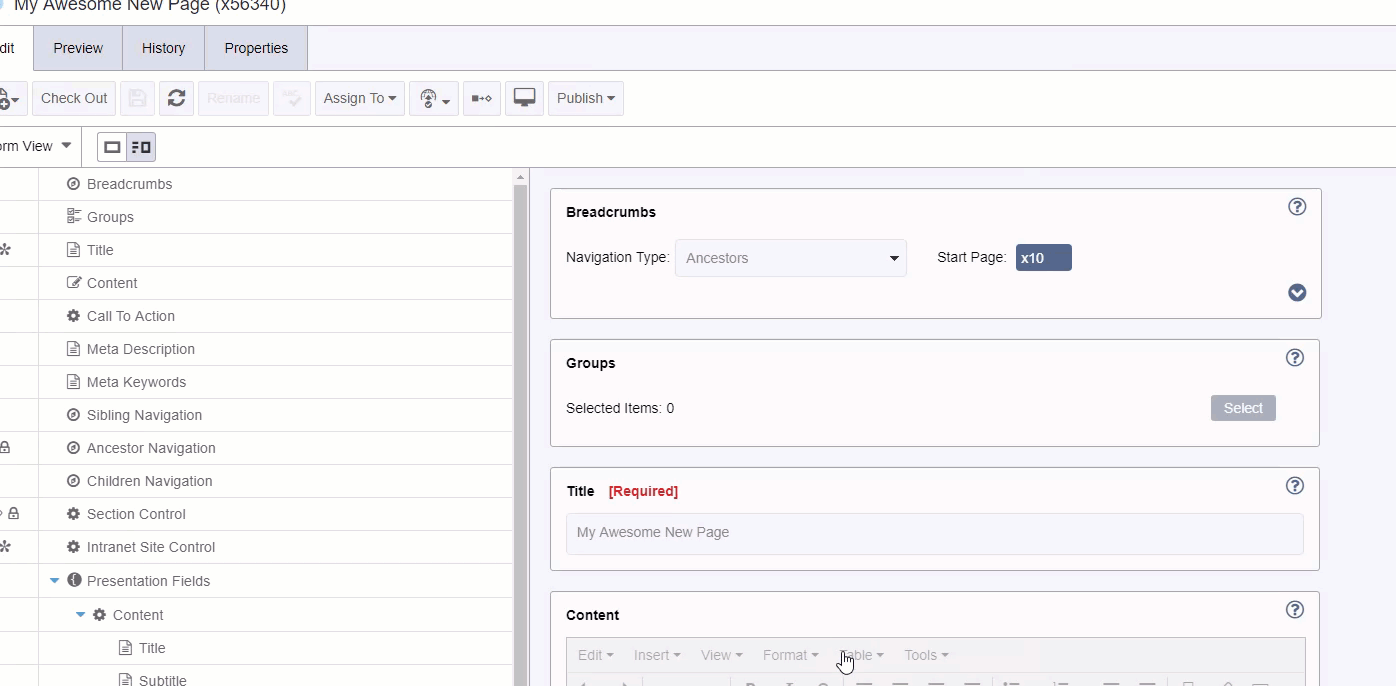Open the Publish dropdown
1396x686 pixels.
pos(586,98)
